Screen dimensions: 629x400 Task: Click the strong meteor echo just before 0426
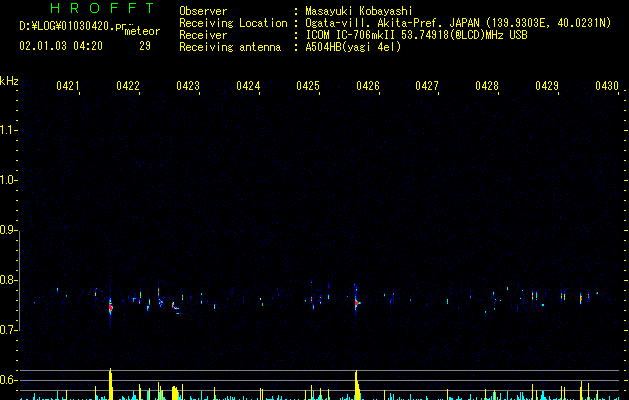tap(356, 303)
